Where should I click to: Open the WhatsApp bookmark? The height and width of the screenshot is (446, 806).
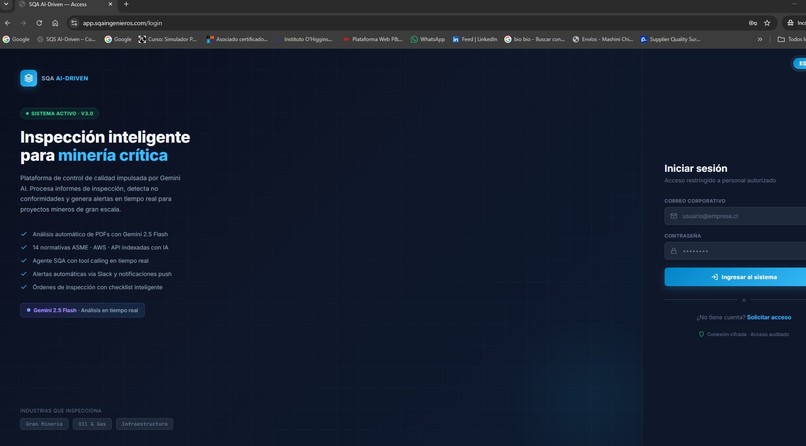pyautogui.click(x=428, y=39)
